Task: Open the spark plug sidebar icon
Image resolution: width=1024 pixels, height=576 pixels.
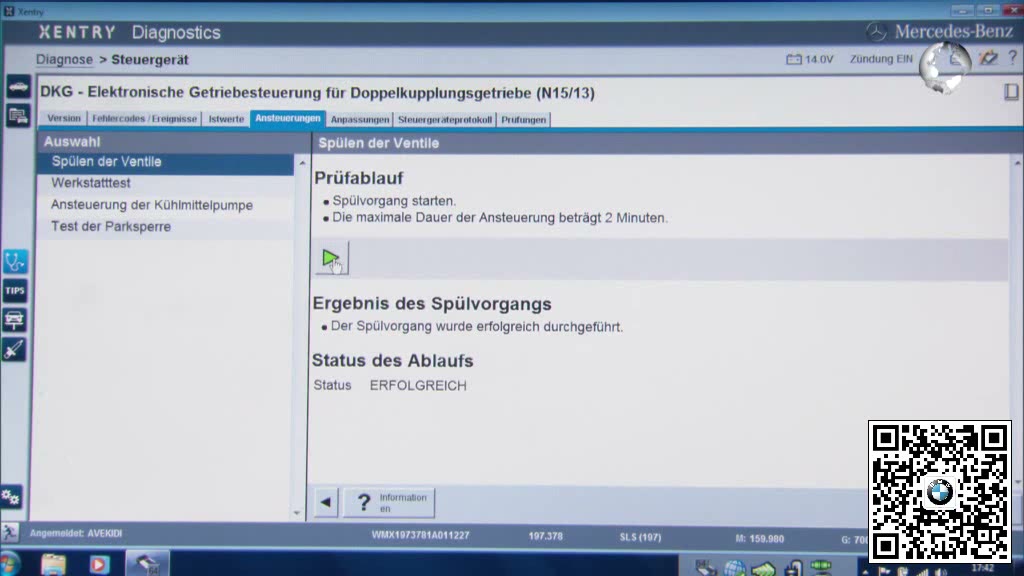Action: click(14, 350)
